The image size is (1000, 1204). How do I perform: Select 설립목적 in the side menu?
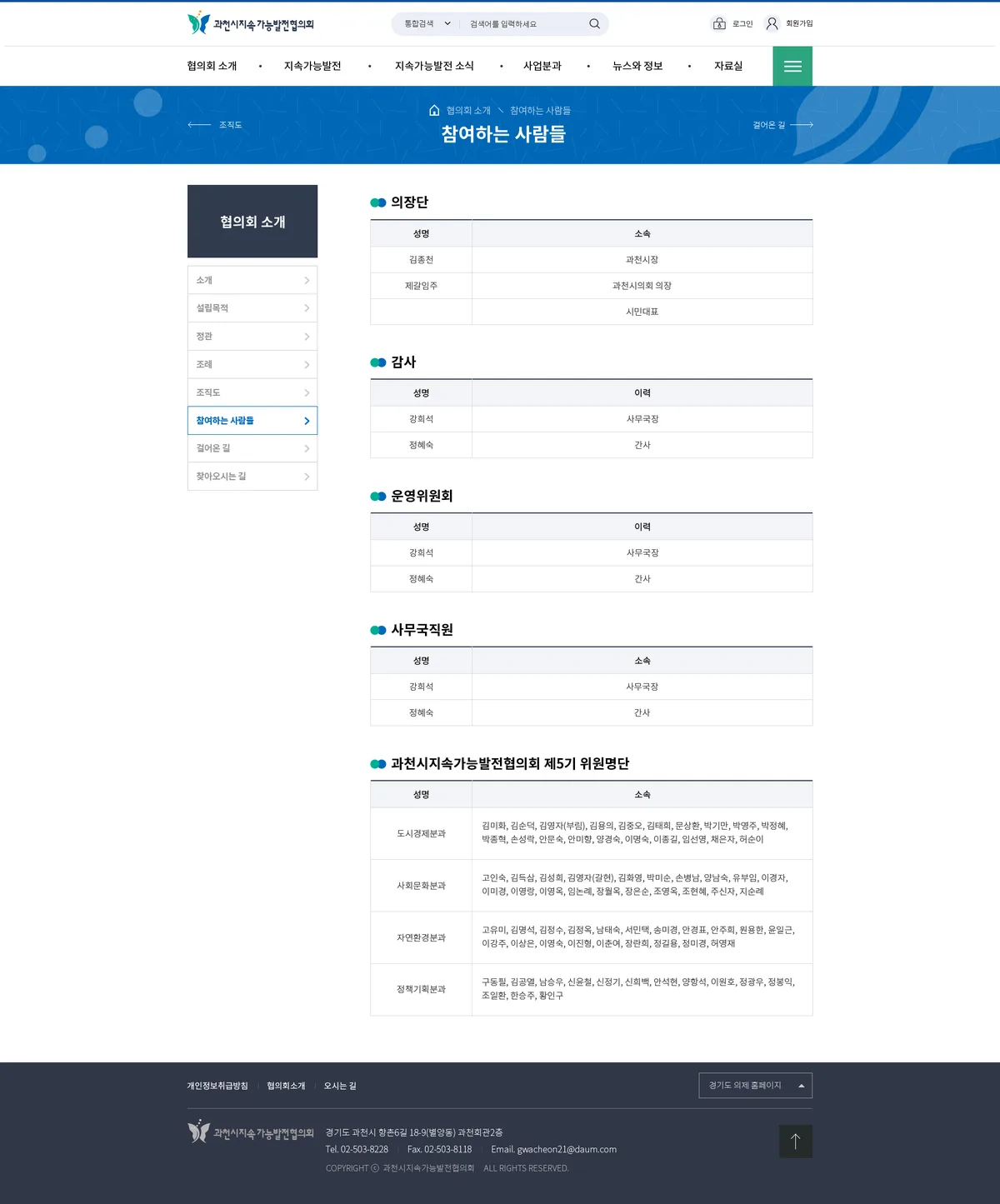pos(252,308)
